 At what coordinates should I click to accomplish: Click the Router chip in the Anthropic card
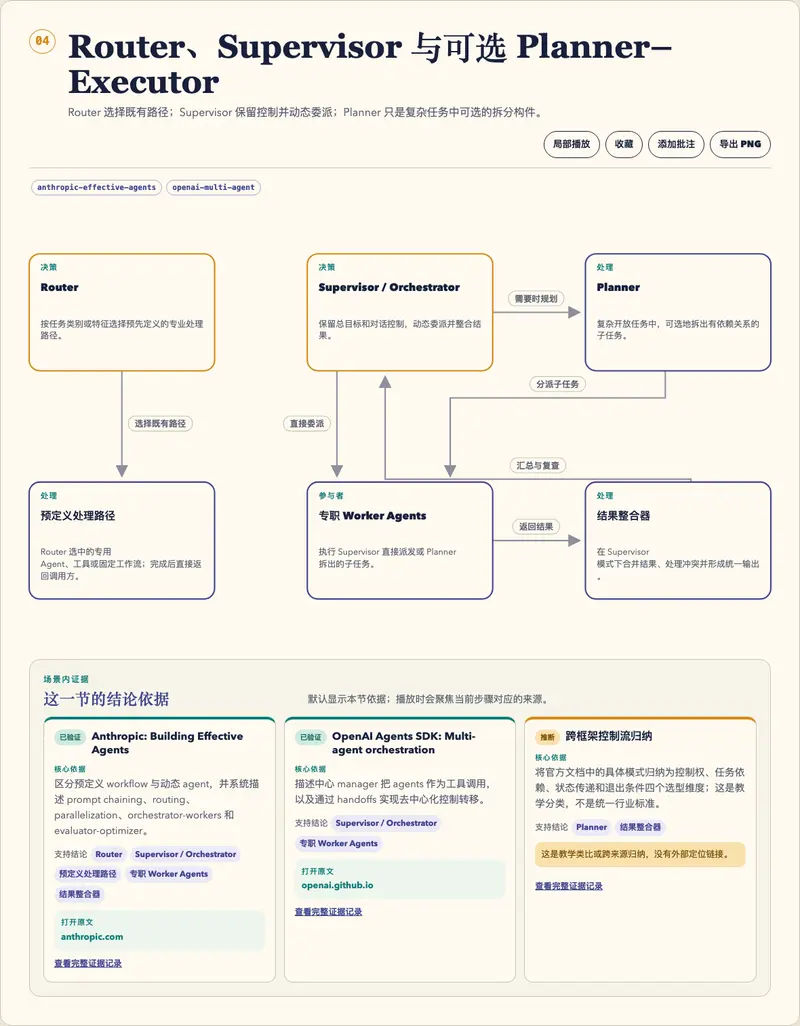[109, 854]
